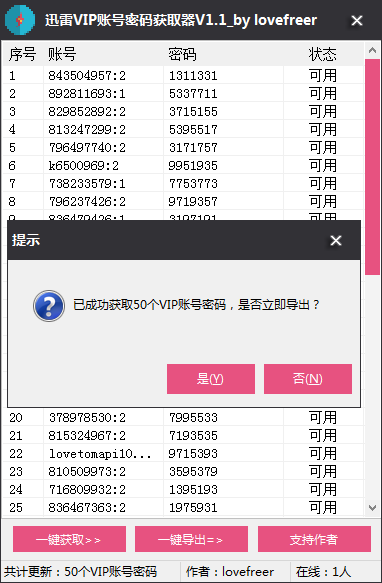Click the 一键获取>> button
Screen dimensions: 382x583
69,539
